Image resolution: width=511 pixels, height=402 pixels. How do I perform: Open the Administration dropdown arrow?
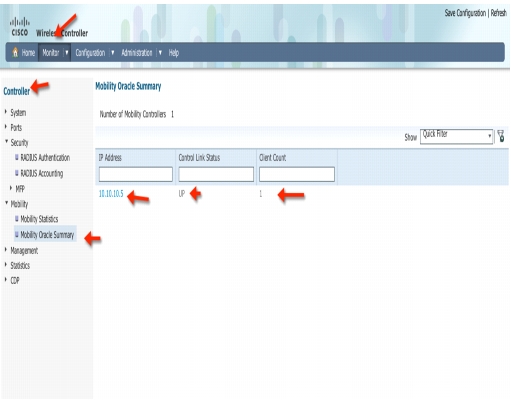[x=160, y=52]
